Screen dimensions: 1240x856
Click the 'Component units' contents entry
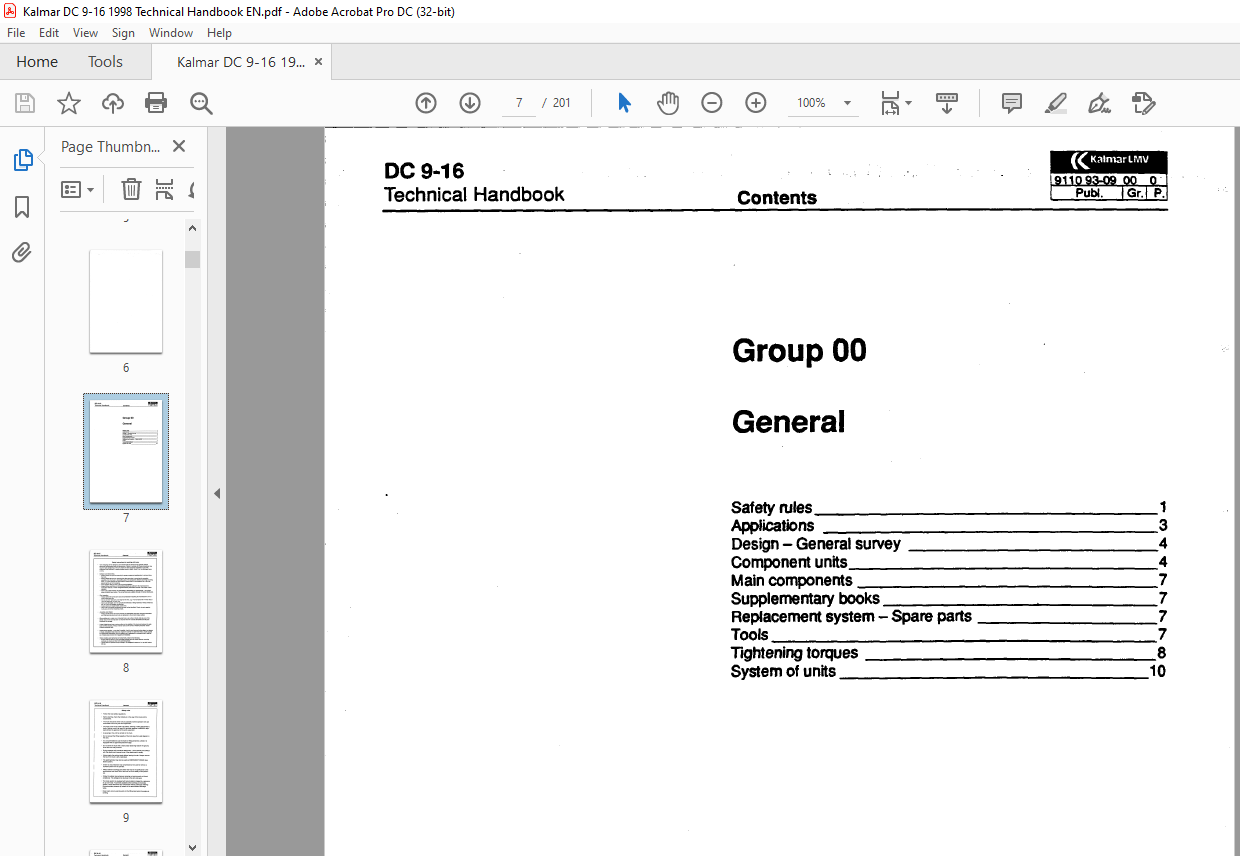(x=789, y=562)
